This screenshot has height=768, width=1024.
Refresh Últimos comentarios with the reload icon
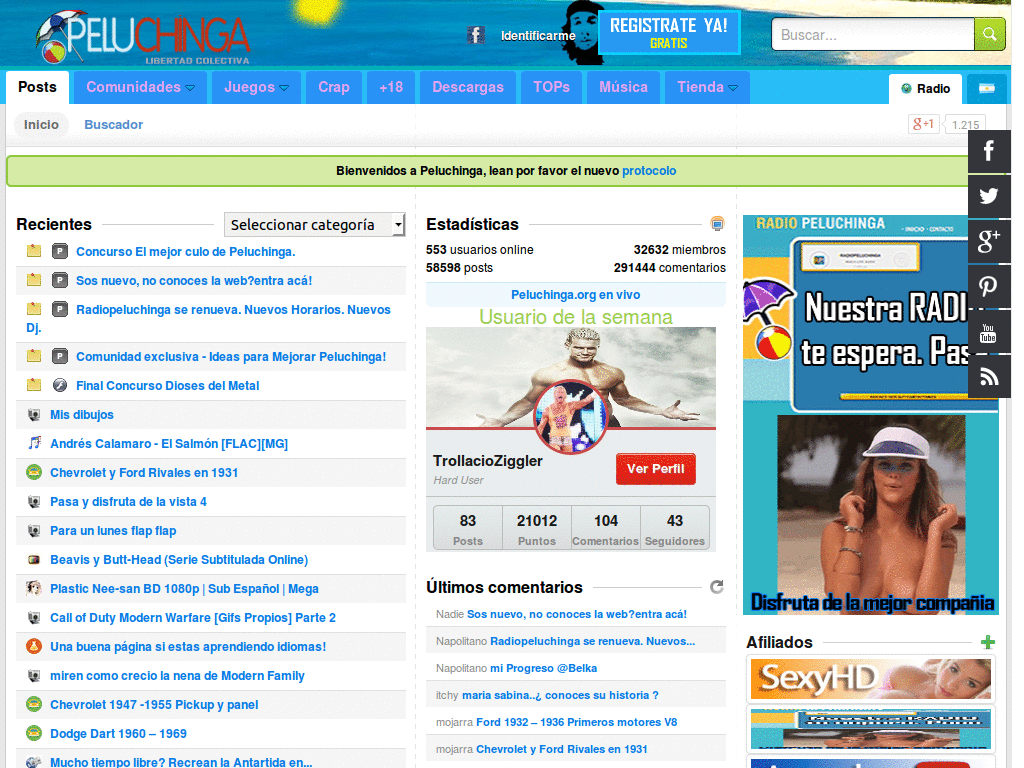coord(717,586)
